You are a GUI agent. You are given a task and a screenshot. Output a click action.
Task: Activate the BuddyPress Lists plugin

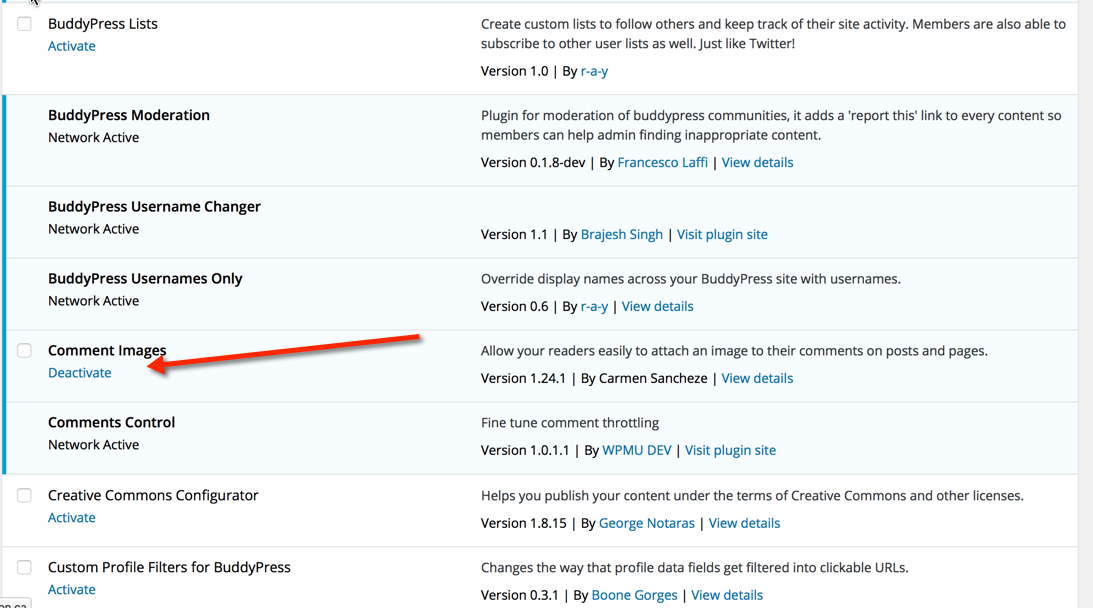(72, 46)
